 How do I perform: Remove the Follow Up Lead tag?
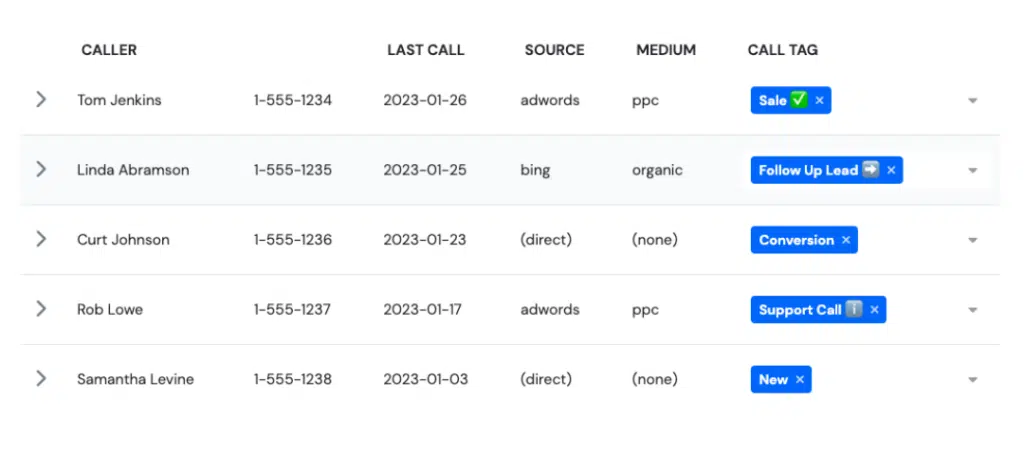(891, 170)
